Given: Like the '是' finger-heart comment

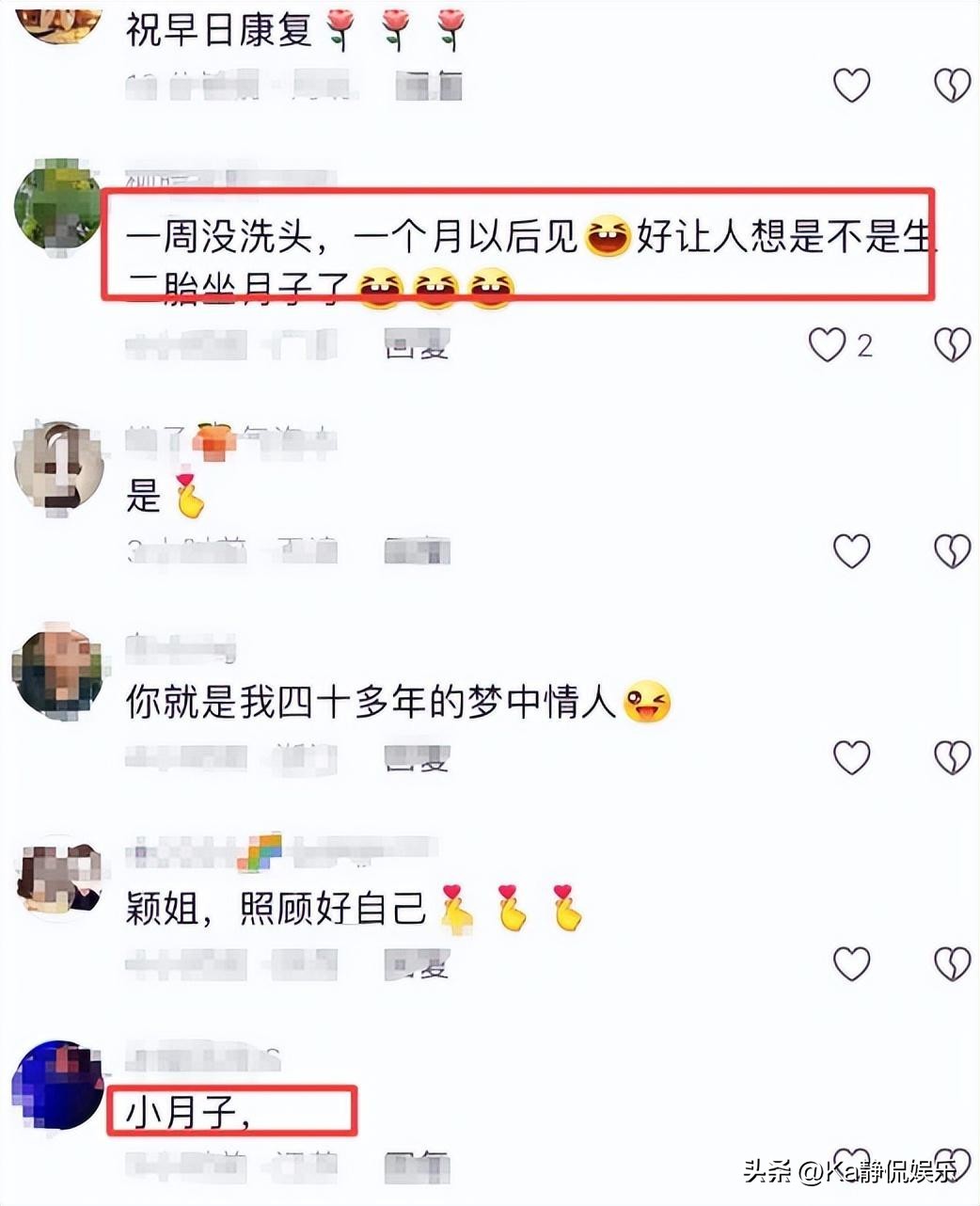Looking at the screenshot, I should pyautogui.click(x=852, y=550).
